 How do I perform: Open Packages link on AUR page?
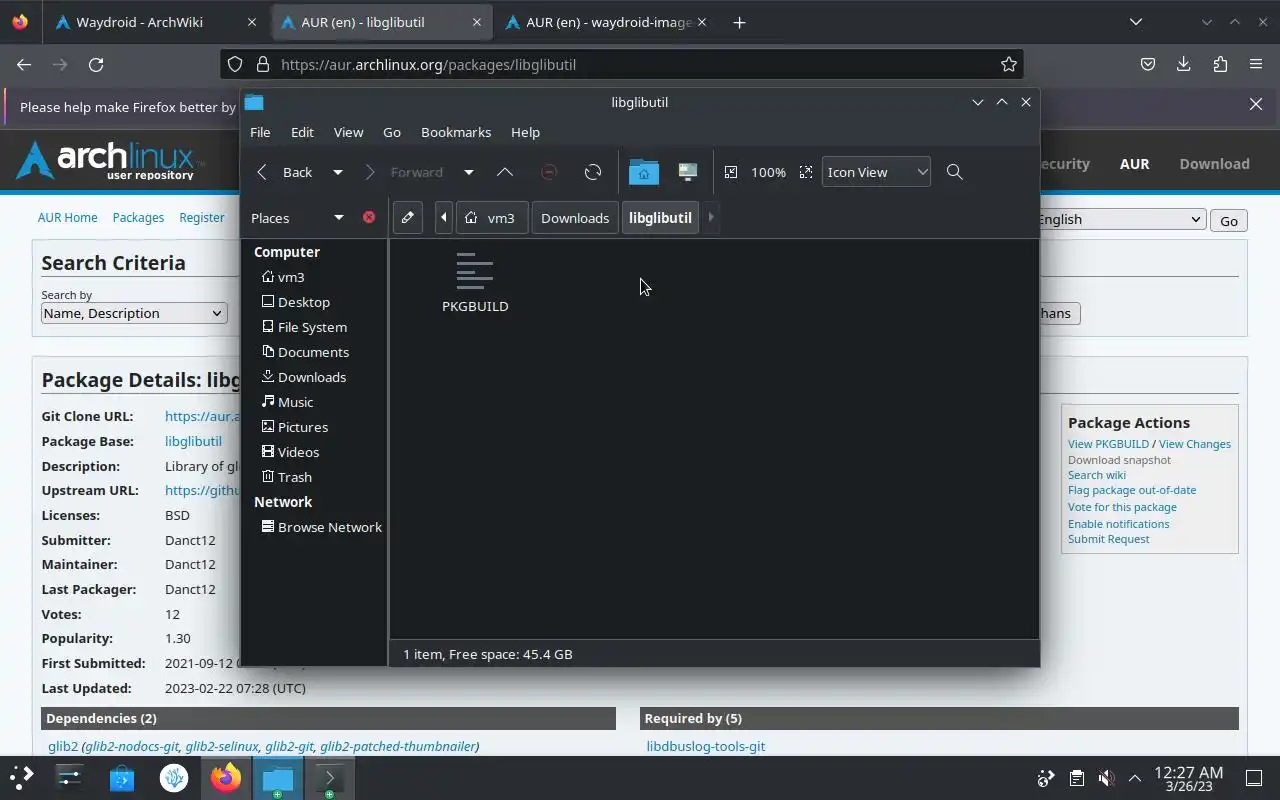pos(138,217)
